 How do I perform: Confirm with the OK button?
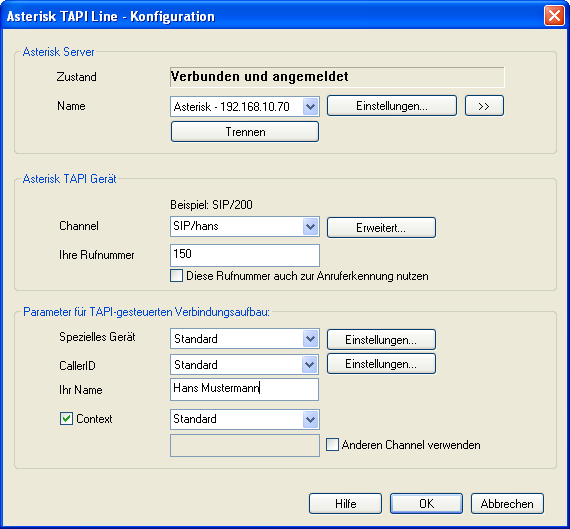[x=426, y=504]
